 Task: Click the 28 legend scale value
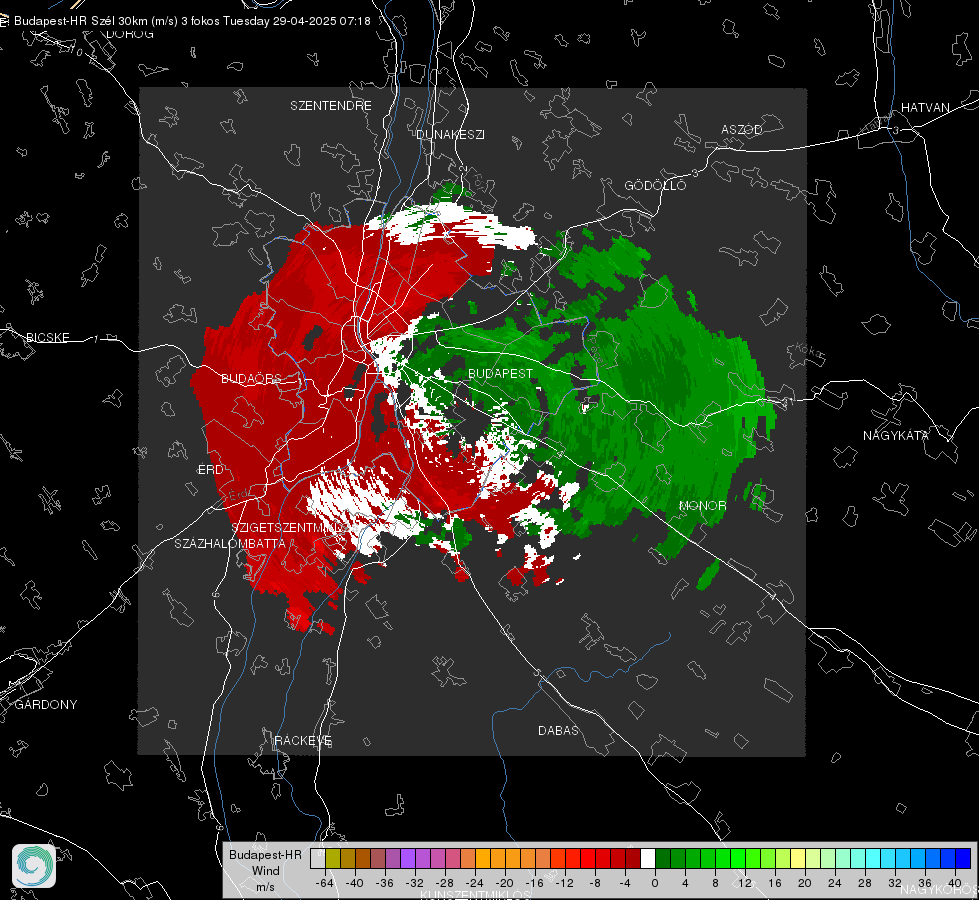tap(865, 883)
